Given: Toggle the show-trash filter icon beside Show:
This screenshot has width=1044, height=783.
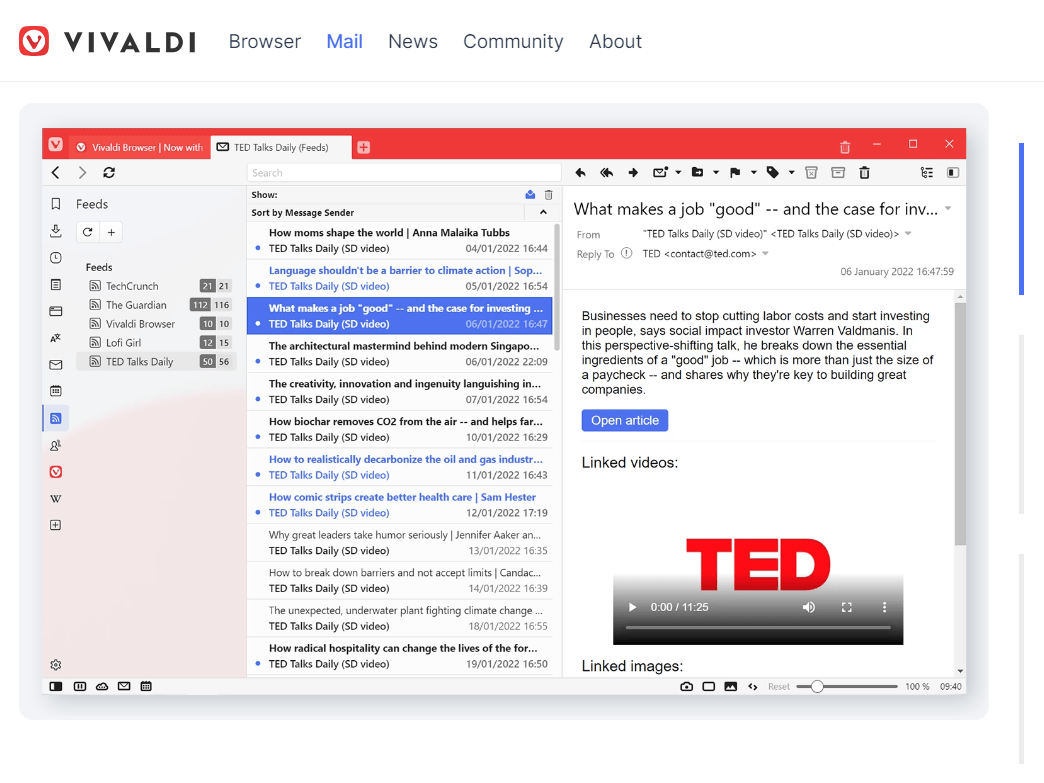Looking at the screenshot, I should (549, 194).
